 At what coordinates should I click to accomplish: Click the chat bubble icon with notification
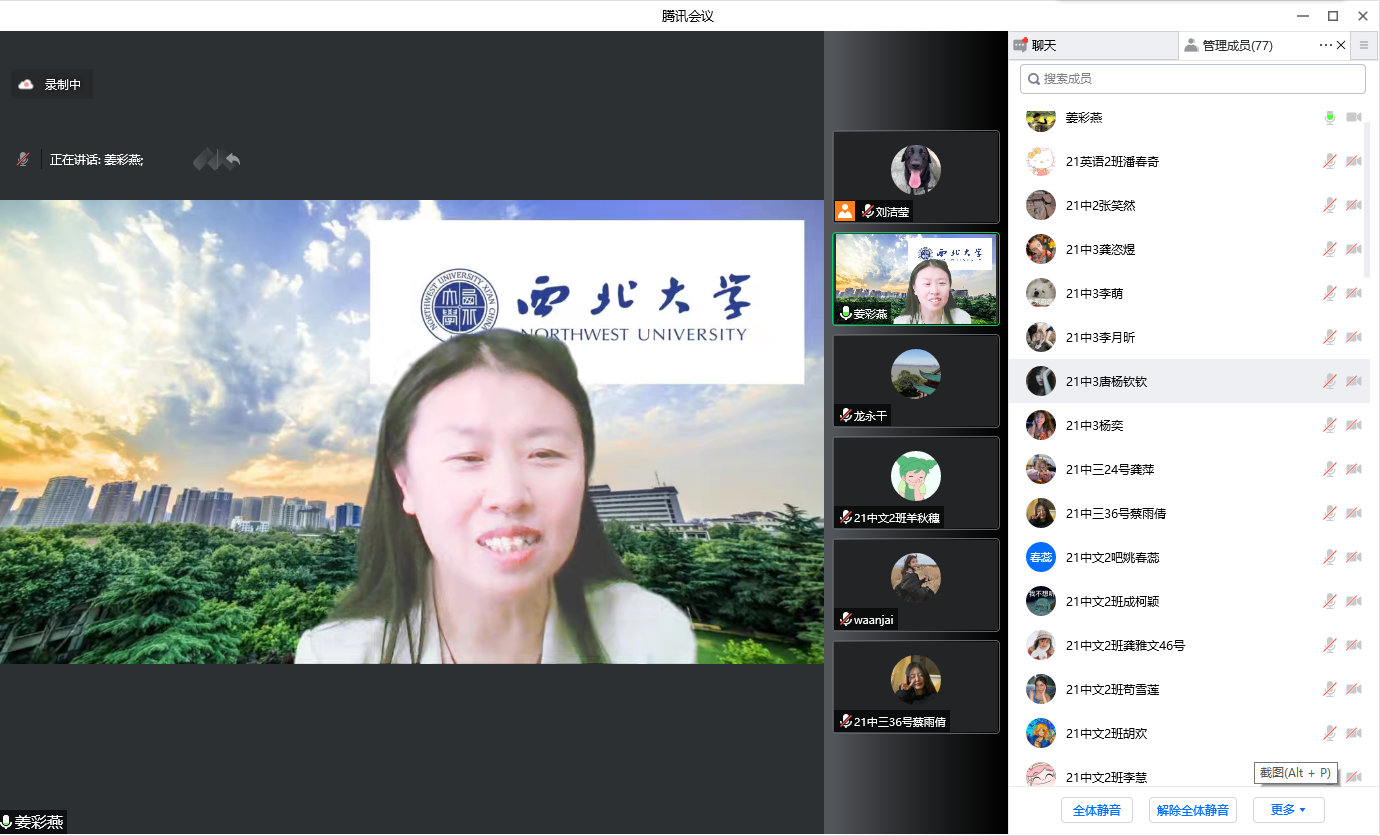coord(1020,45)
